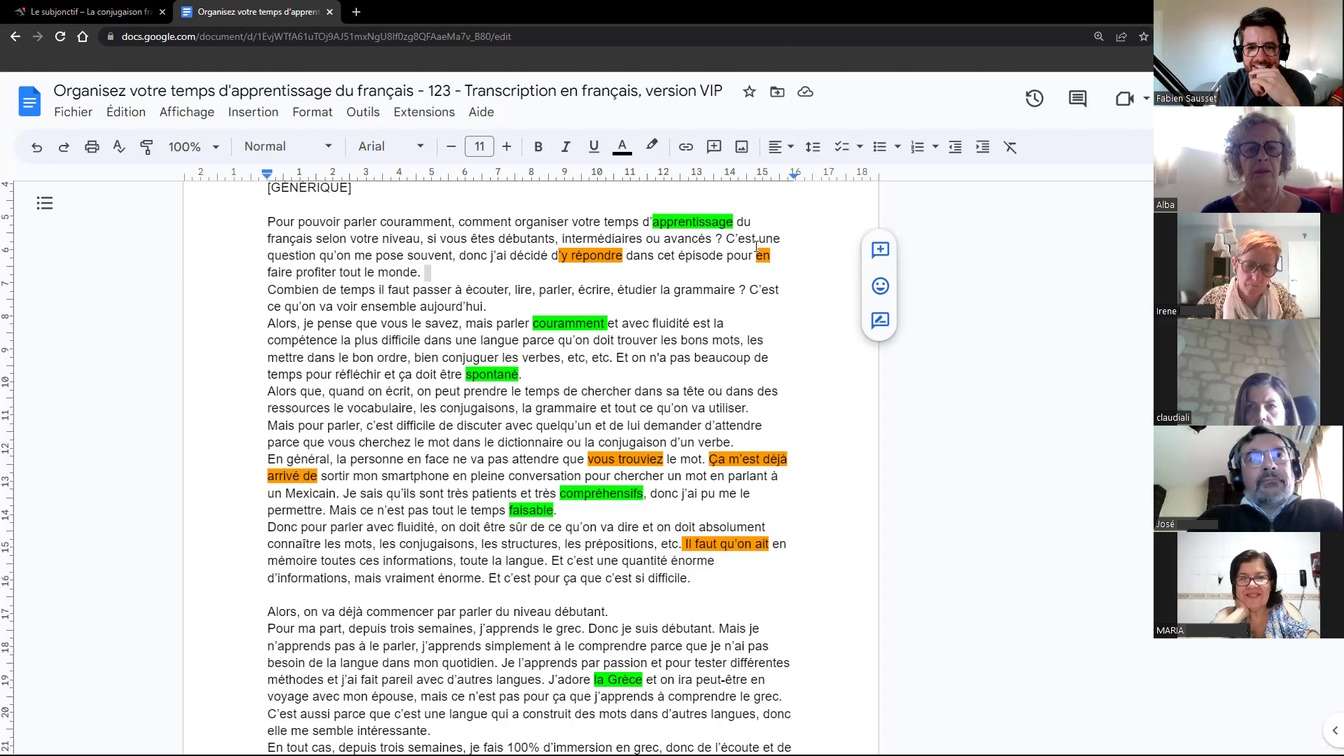Open the Outils menu

pyautogui.click(x=363, y=112)
